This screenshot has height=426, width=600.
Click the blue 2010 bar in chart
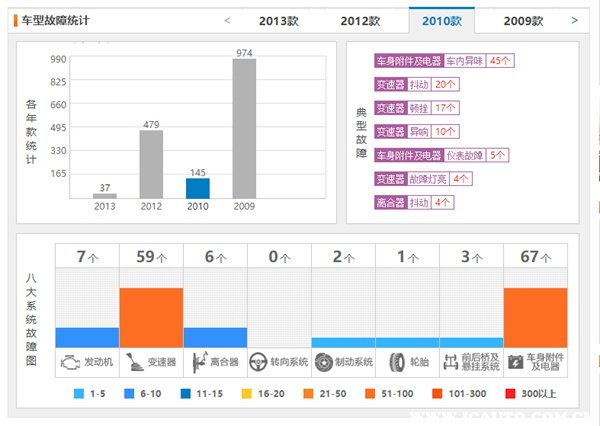pyautogui.click(x=198, y=187)
